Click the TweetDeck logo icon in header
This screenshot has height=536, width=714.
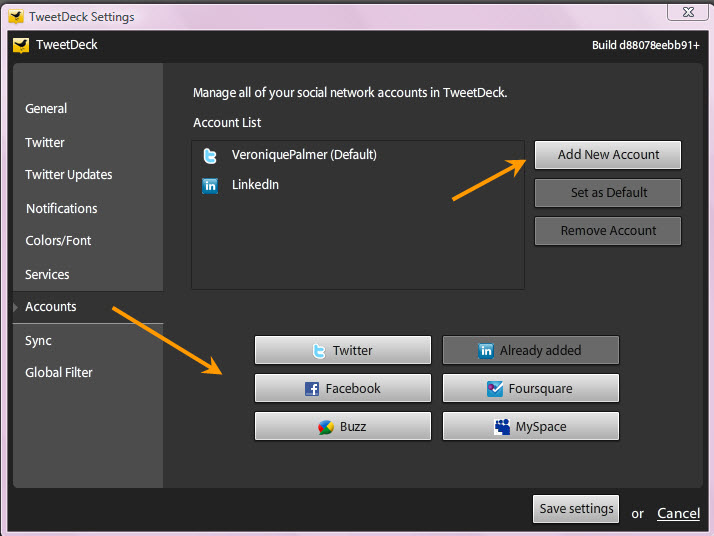[x=21, y=45]
